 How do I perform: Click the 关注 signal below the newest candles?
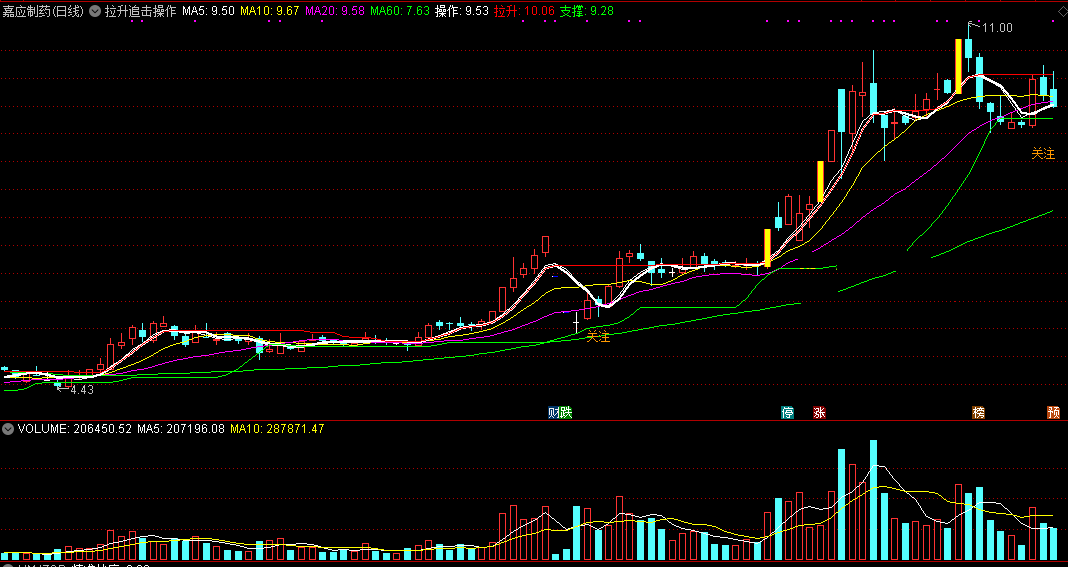(1043, 154)
